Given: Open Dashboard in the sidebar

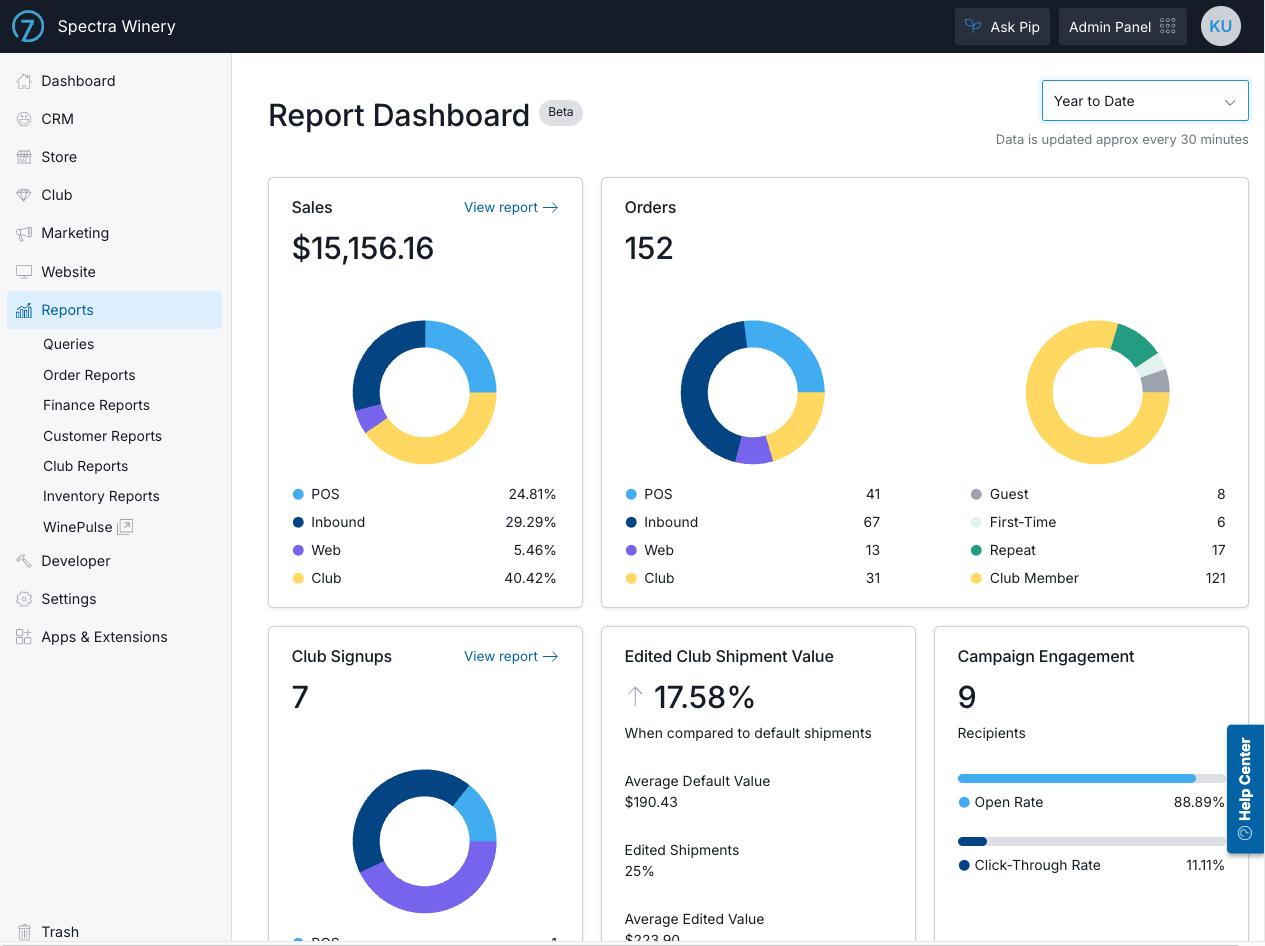Looking at the screenshot, I should [115, 81].
